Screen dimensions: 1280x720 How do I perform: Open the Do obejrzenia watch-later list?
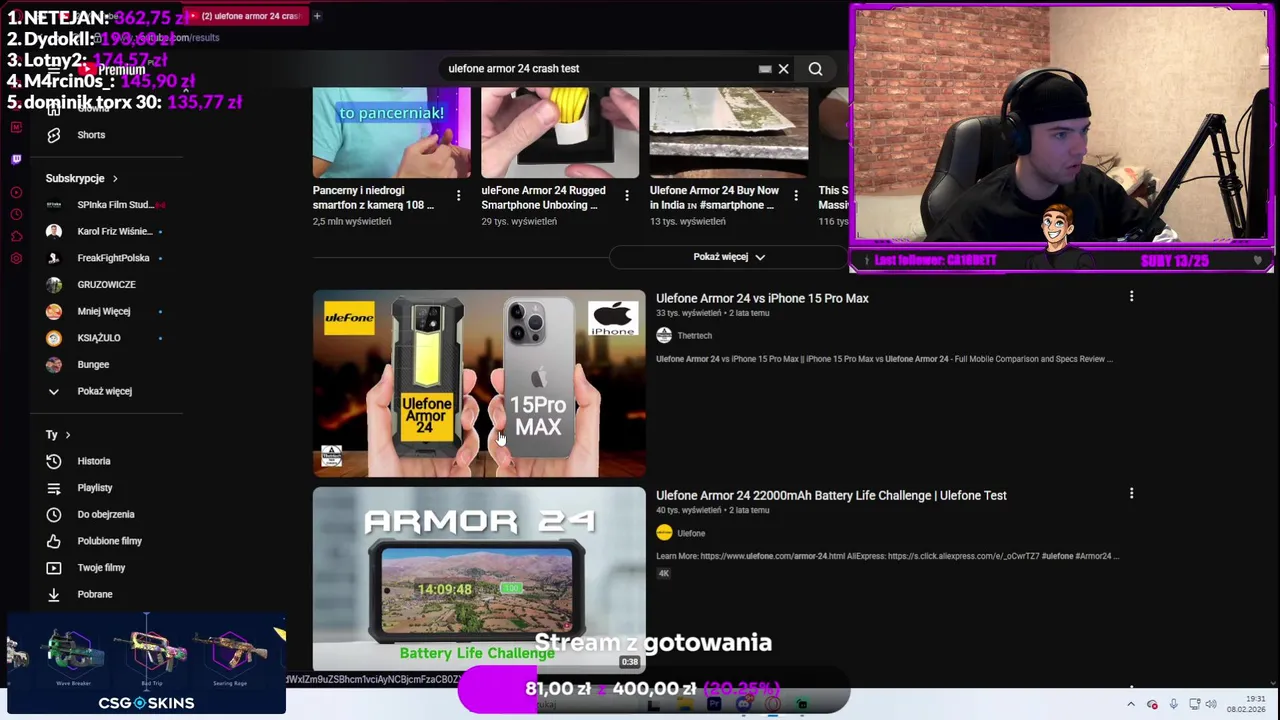[x=106, y=514]
